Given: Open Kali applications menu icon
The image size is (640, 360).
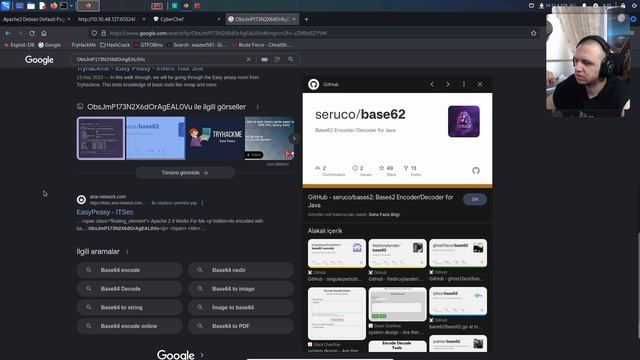Looking at the screenshot, I should click(5, 5).
